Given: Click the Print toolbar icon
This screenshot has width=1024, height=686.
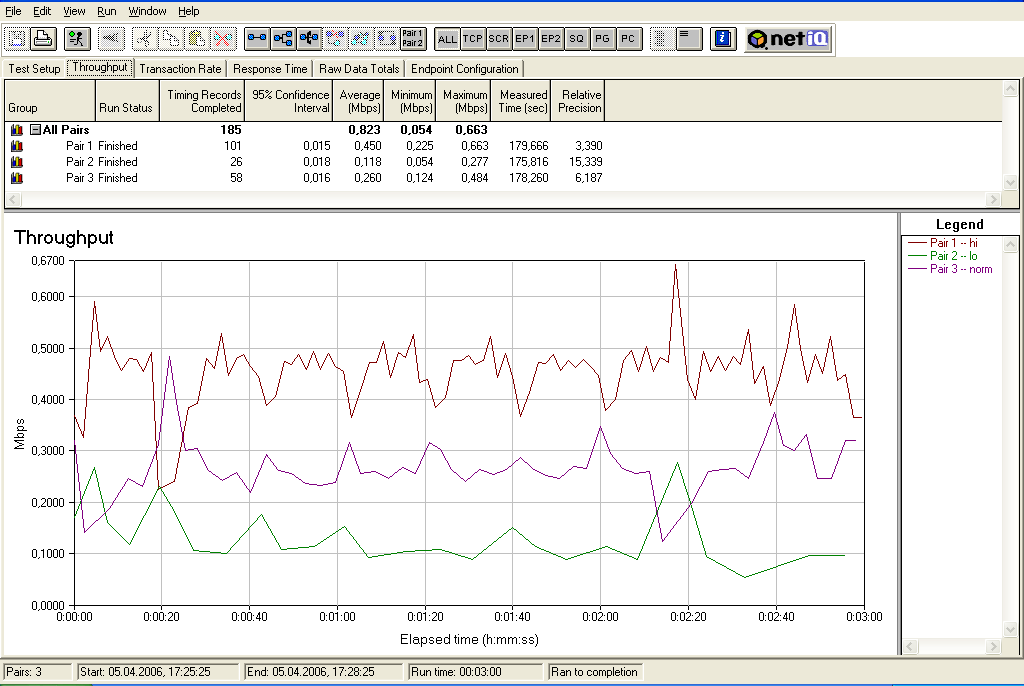Looking at the screenshot, I should pos(43,39).
